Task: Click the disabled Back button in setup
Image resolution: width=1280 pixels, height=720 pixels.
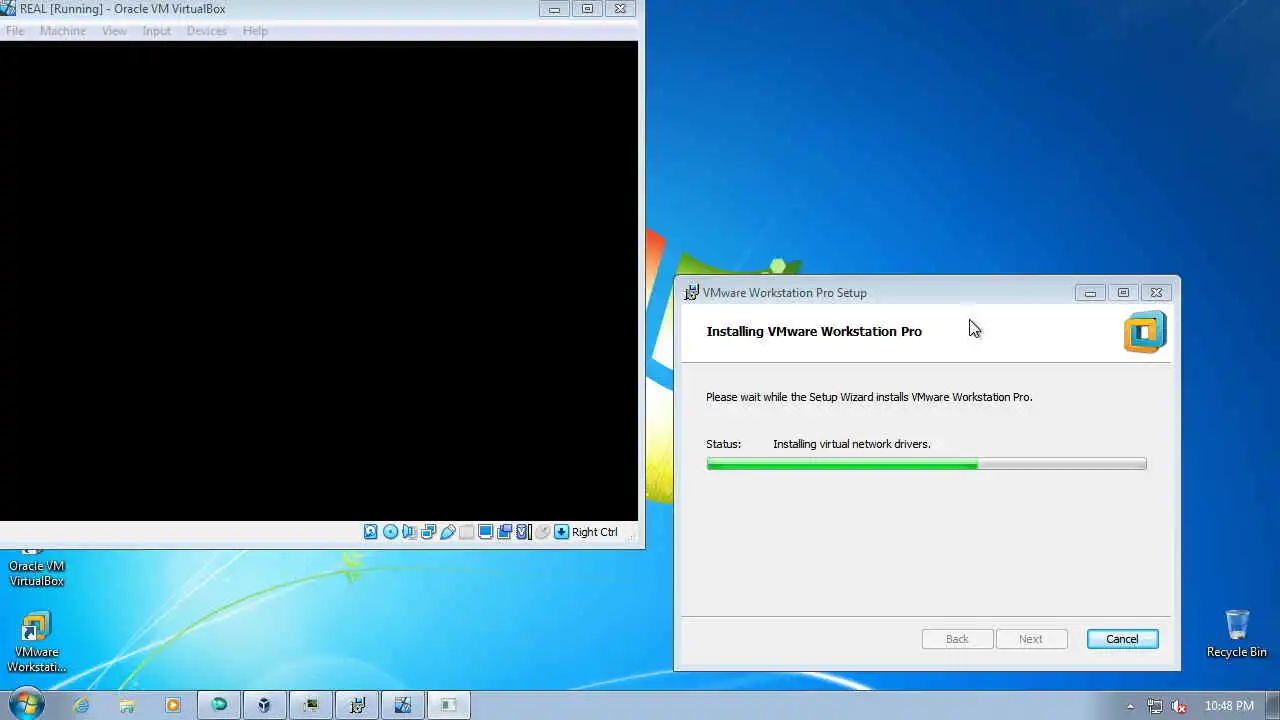Action: (x=957, y=639)
